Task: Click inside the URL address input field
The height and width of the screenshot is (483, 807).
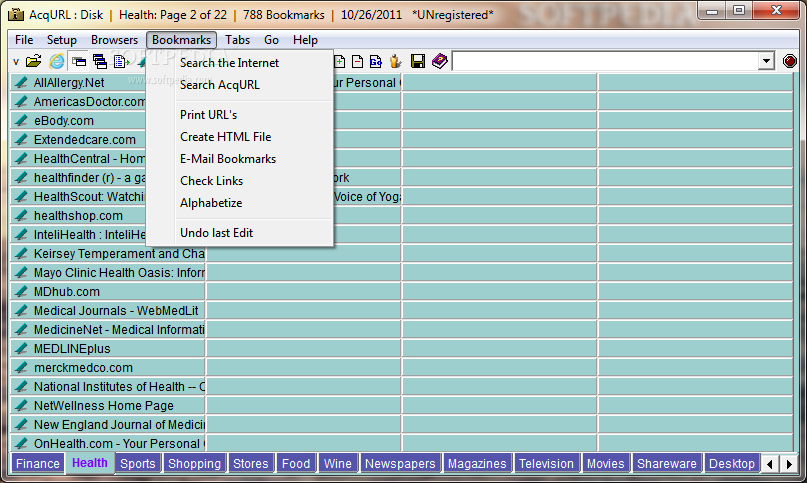Action: pos(605,61)
